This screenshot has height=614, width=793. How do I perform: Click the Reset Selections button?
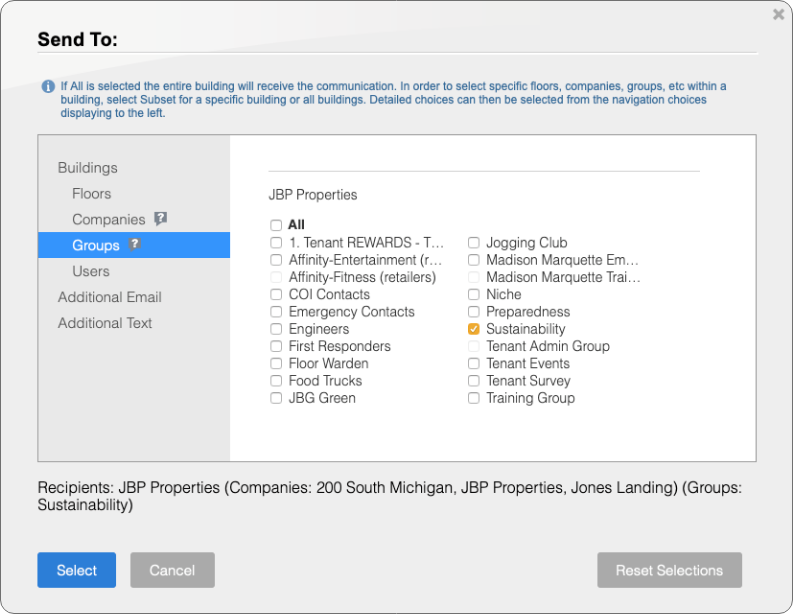(669, 570)
